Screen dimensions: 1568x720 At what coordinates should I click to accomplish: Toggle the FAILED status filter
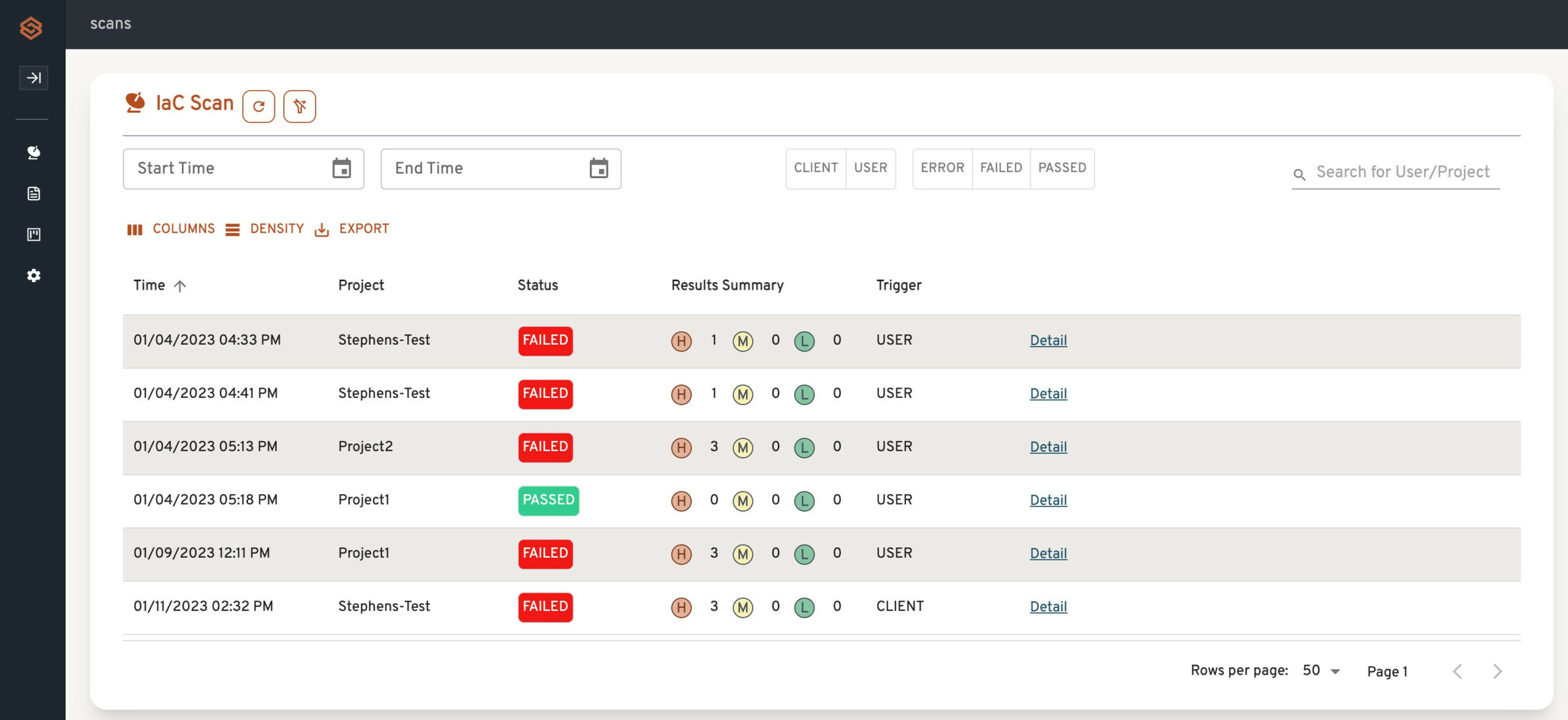[x=1001, y=168]
